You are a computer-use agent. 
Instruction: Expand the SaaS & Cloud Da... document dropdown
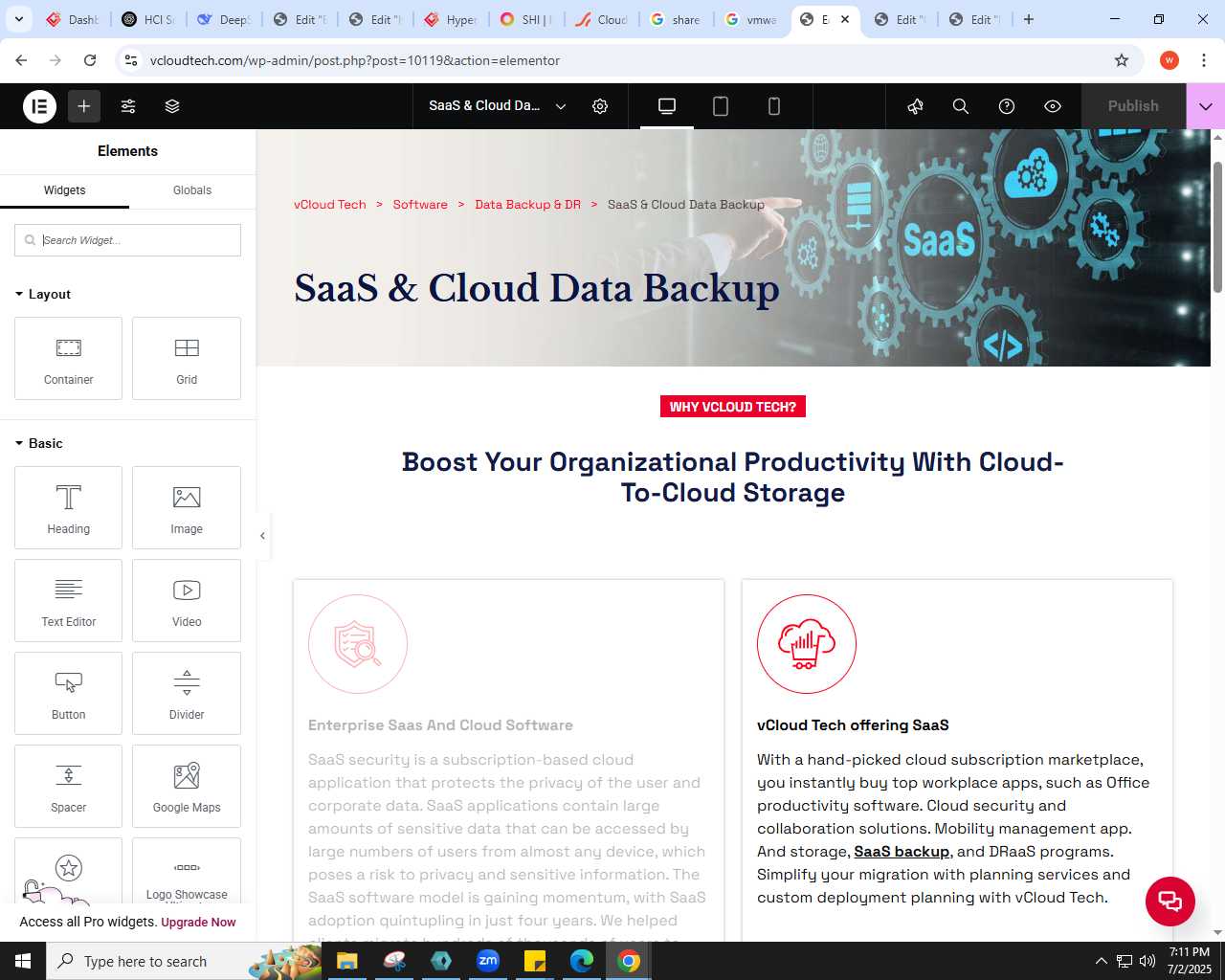[498, 106]
